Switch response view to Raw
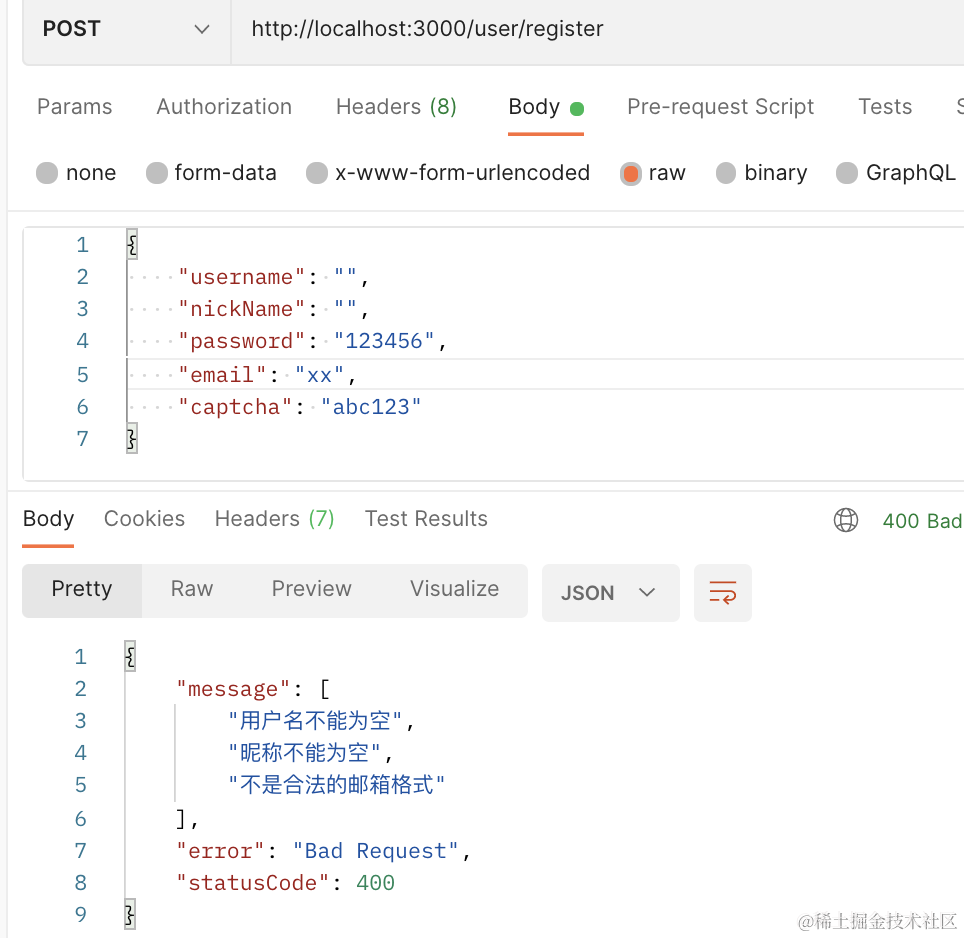Viewport: 964px width, 938px height. point(192,589)
